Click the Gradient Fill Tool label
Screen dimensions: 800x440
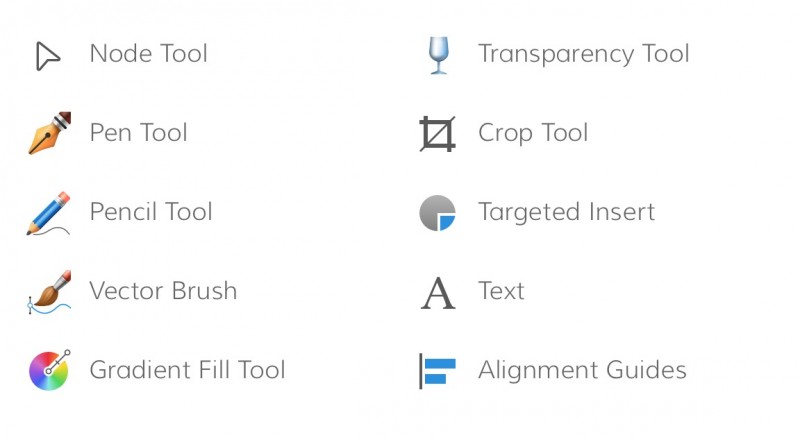(187, 370)
